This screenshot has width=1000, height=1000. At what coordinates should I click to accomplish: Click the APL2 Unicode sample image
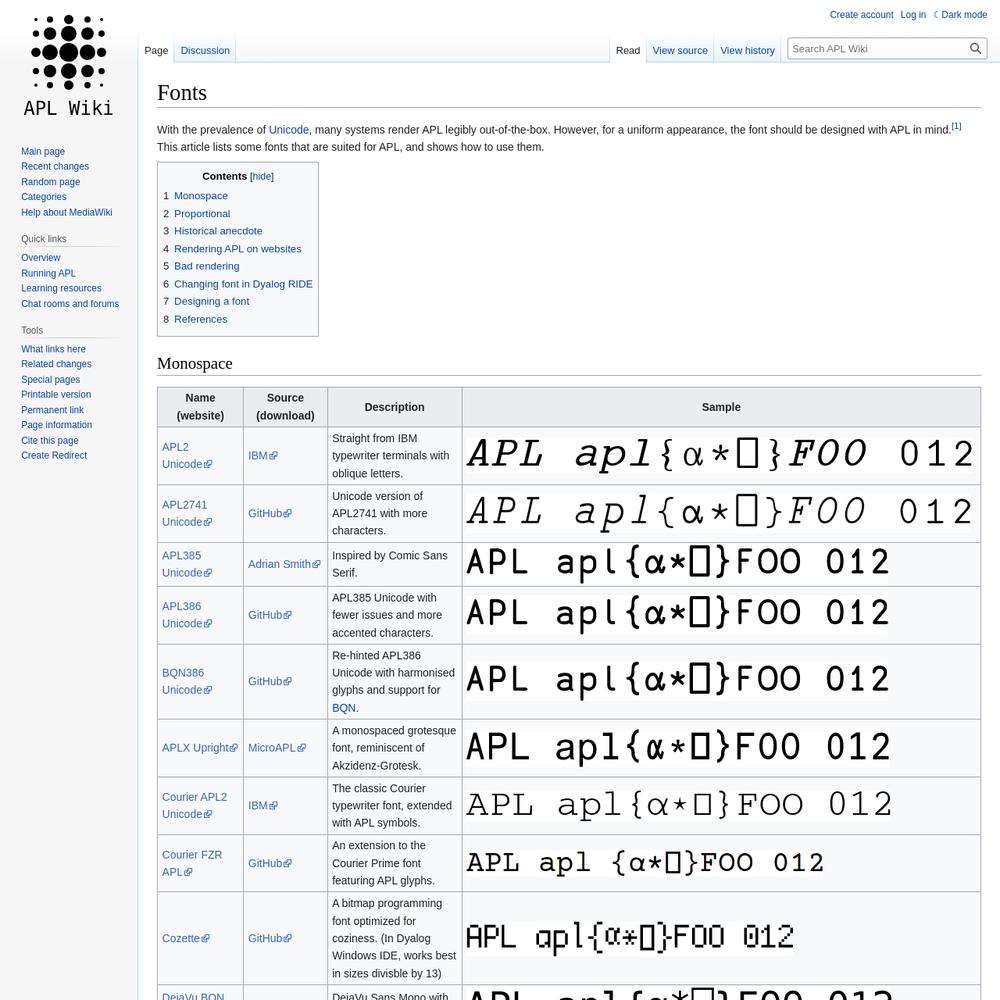click(x=720, y=455)
